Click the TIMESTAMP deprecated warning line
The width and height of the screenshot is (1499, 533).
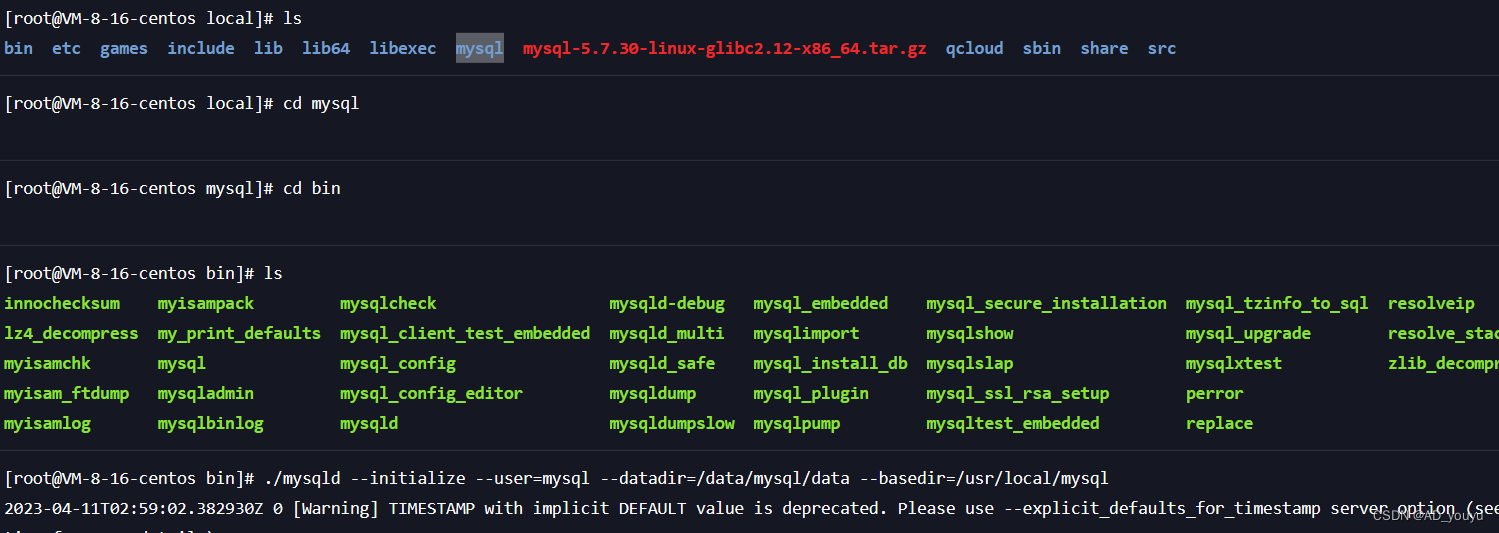(x=752, y=508)
